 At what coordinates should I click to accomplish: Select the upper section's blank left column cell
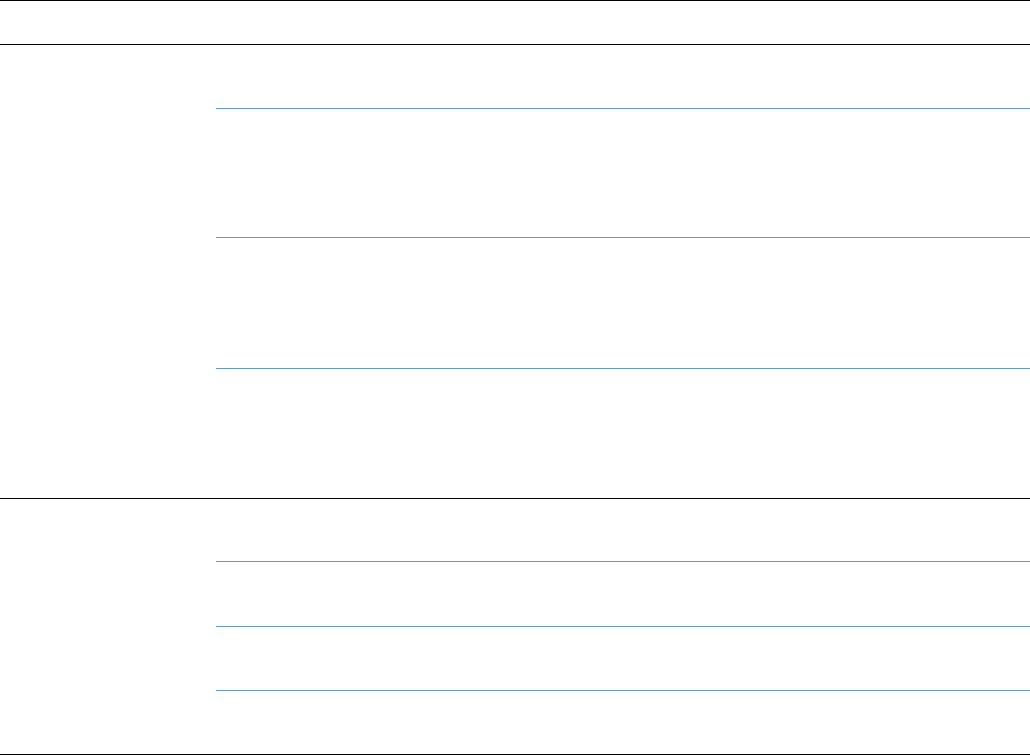tap(108, 271)
